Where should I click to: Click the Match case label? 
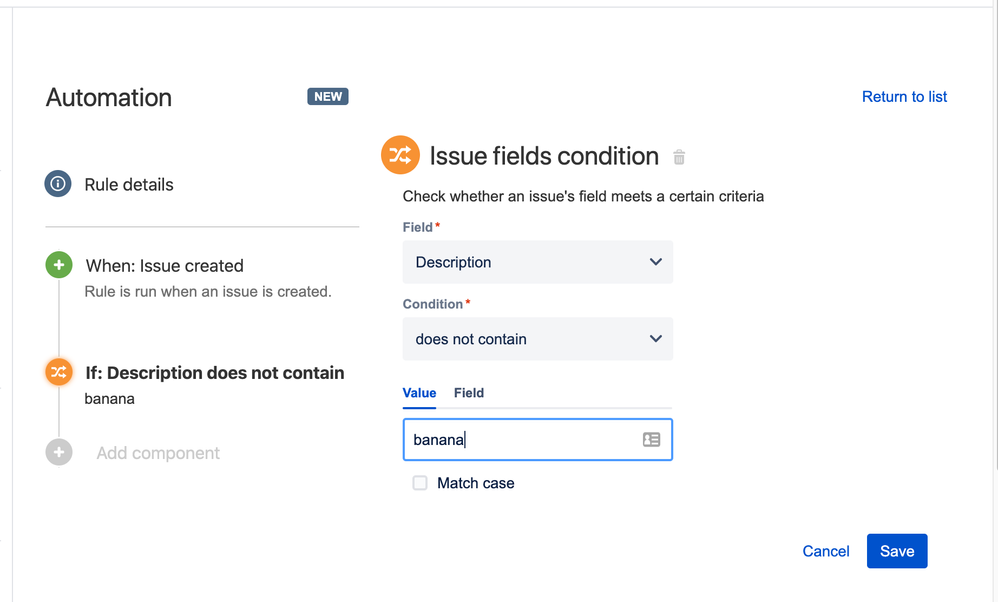pyautogui.click(x=475, y=483)
